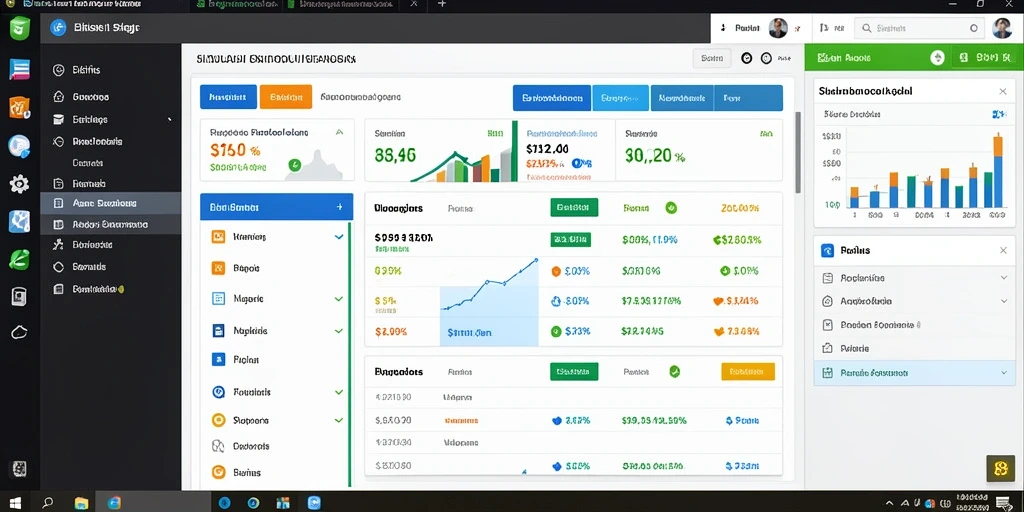Viewport: 1024px width, 512px height.
Task: Toggle green checkmark beside the document-icon list row
Action: tap(338, 298)
